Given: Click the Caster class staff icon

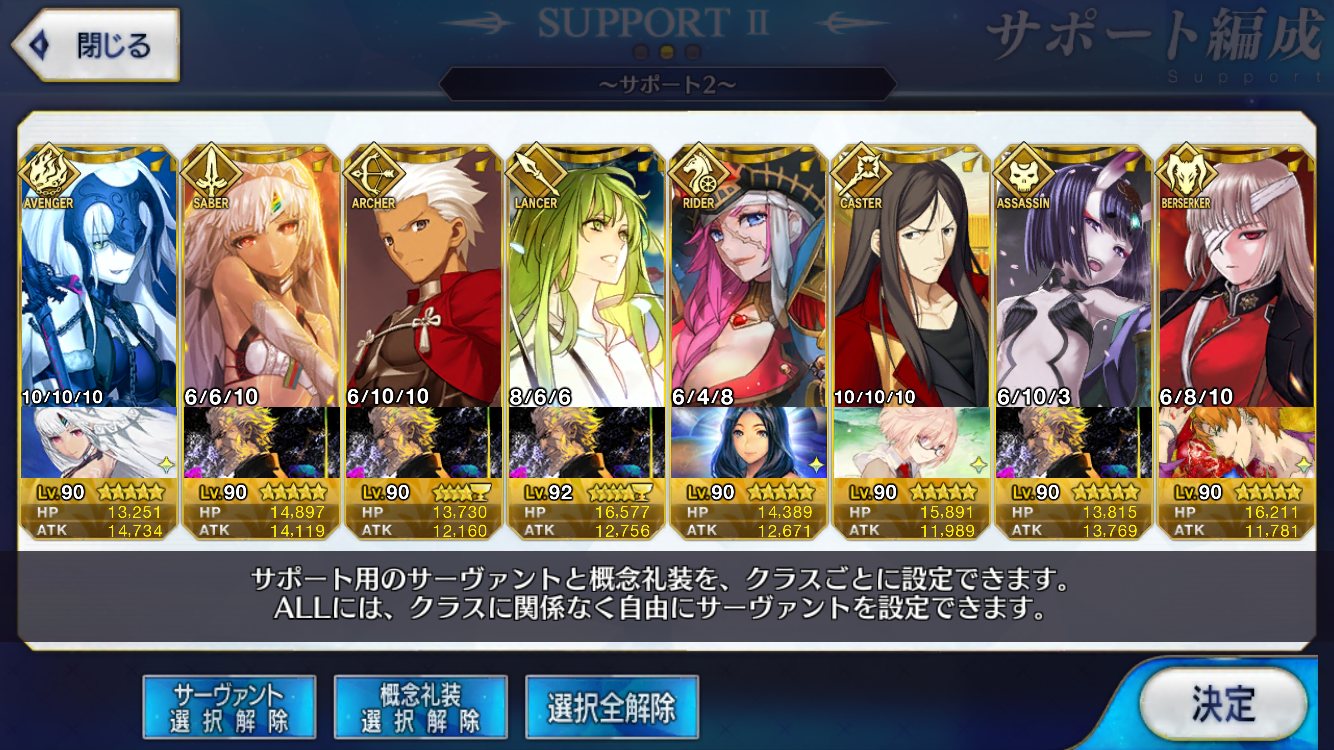Looking at the screenshot, I should tap(859, 172).
